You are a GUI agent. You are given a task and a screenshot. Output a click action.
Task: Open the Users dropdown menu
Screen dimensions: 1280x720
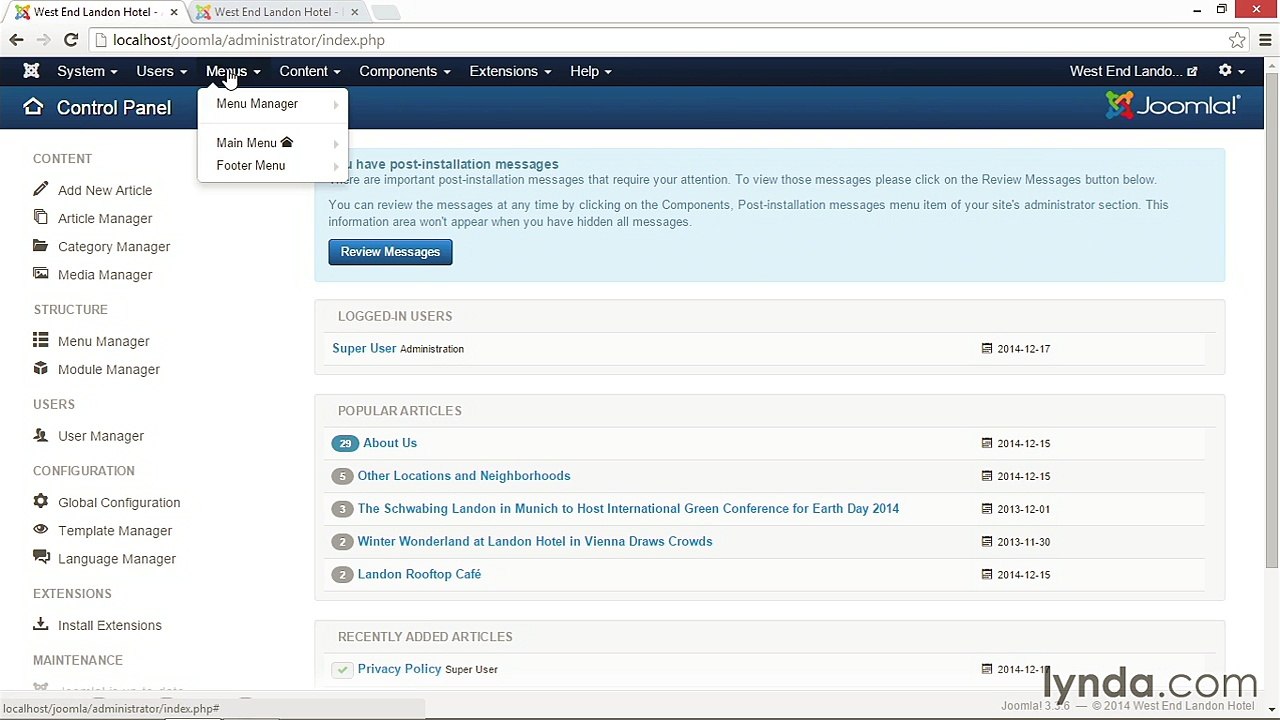161,71
